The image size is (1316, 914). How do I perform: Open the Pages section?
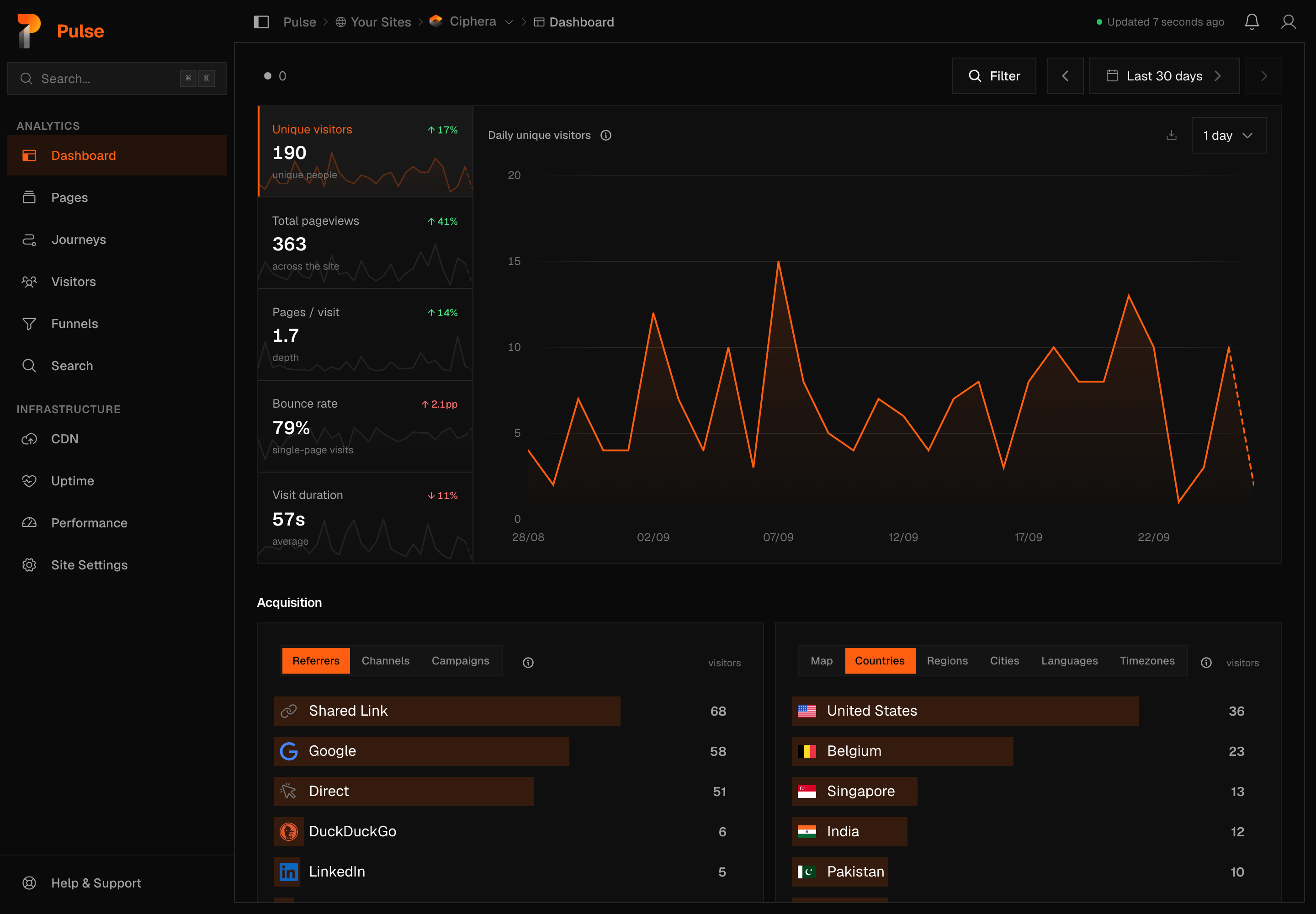pos(117,197)
